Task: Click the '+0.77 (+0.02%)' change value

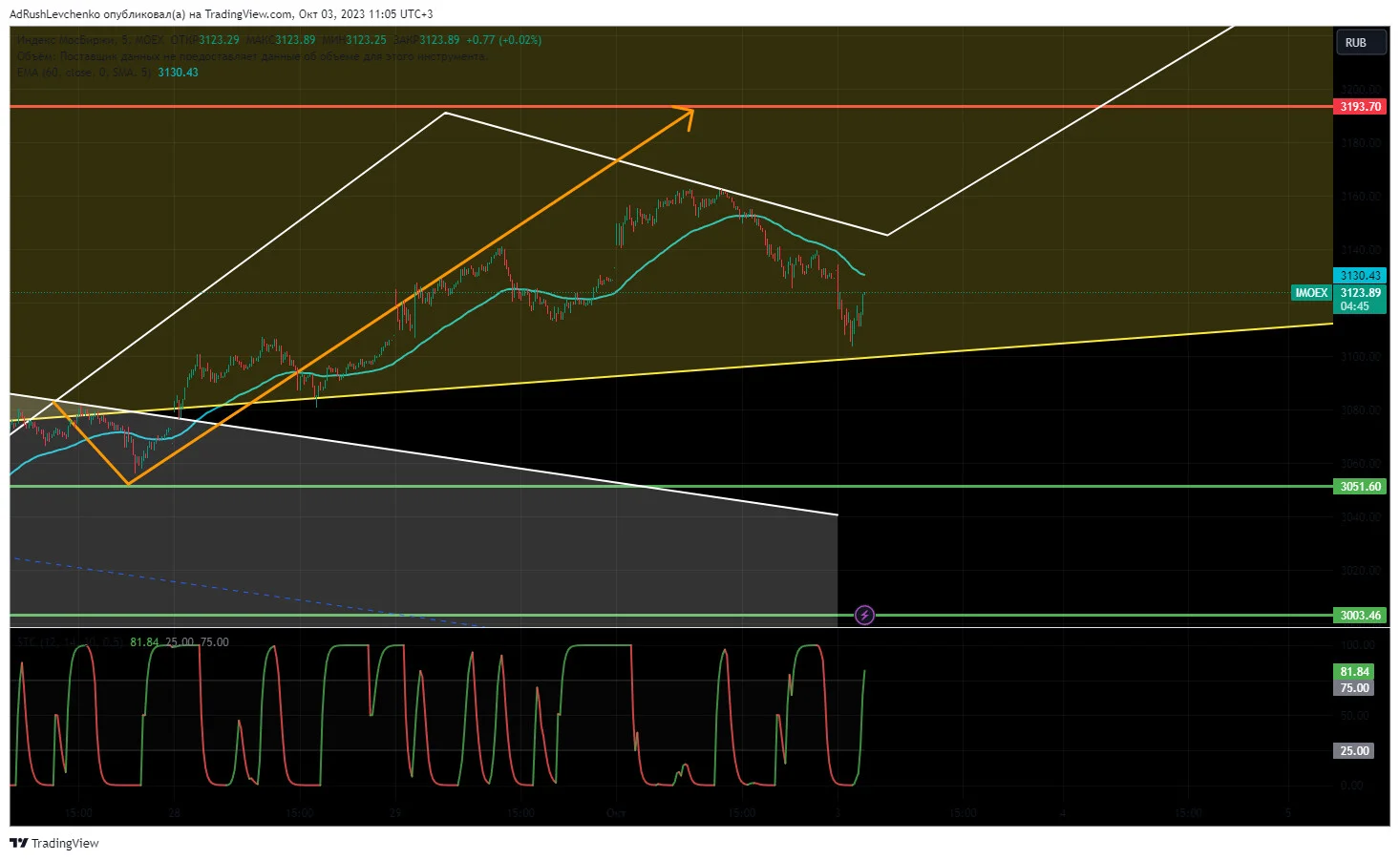Action: pyautogui.click(x=503, y=40)
